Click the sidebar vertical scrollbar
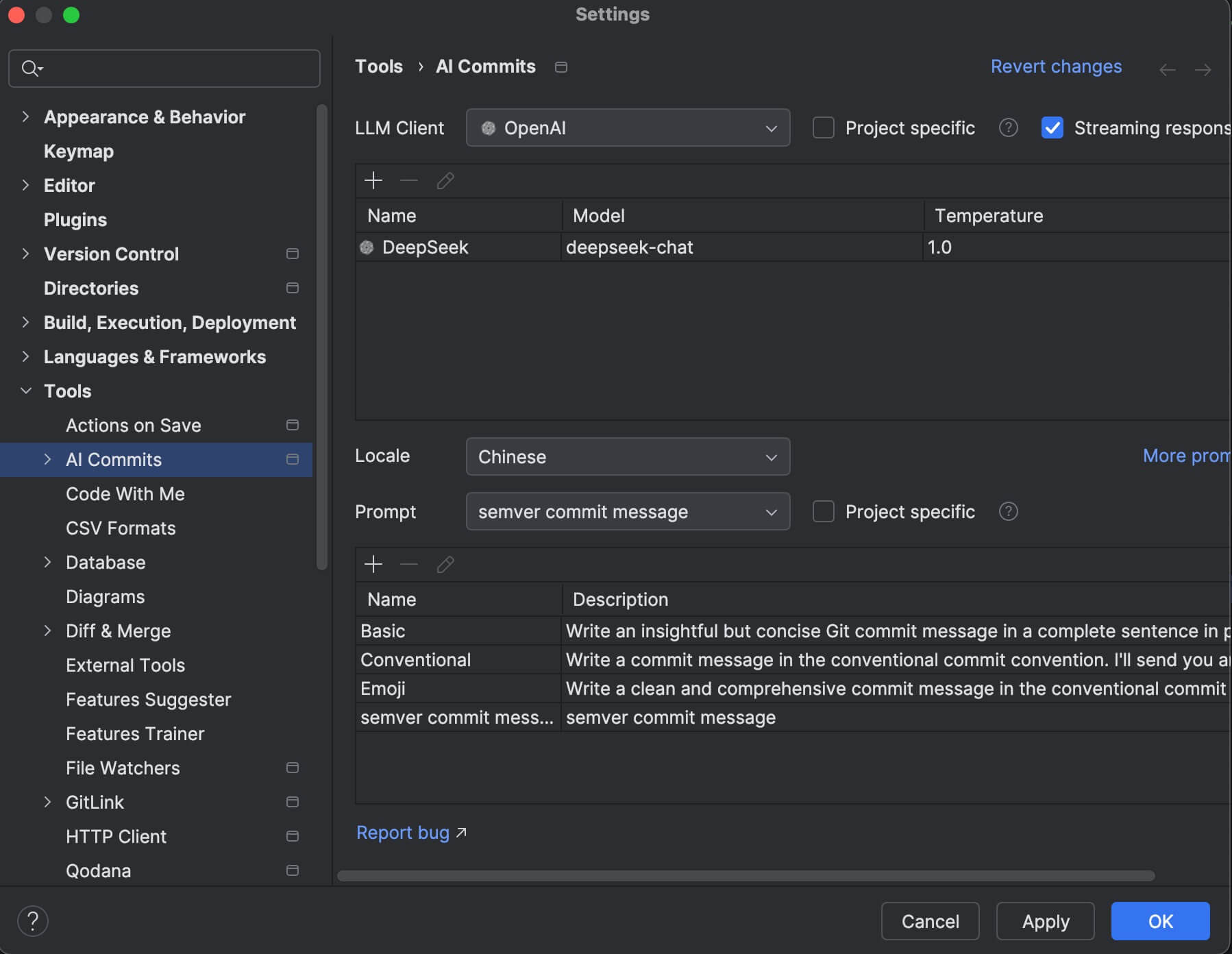1232x954 pixels. tap(322, 337)
